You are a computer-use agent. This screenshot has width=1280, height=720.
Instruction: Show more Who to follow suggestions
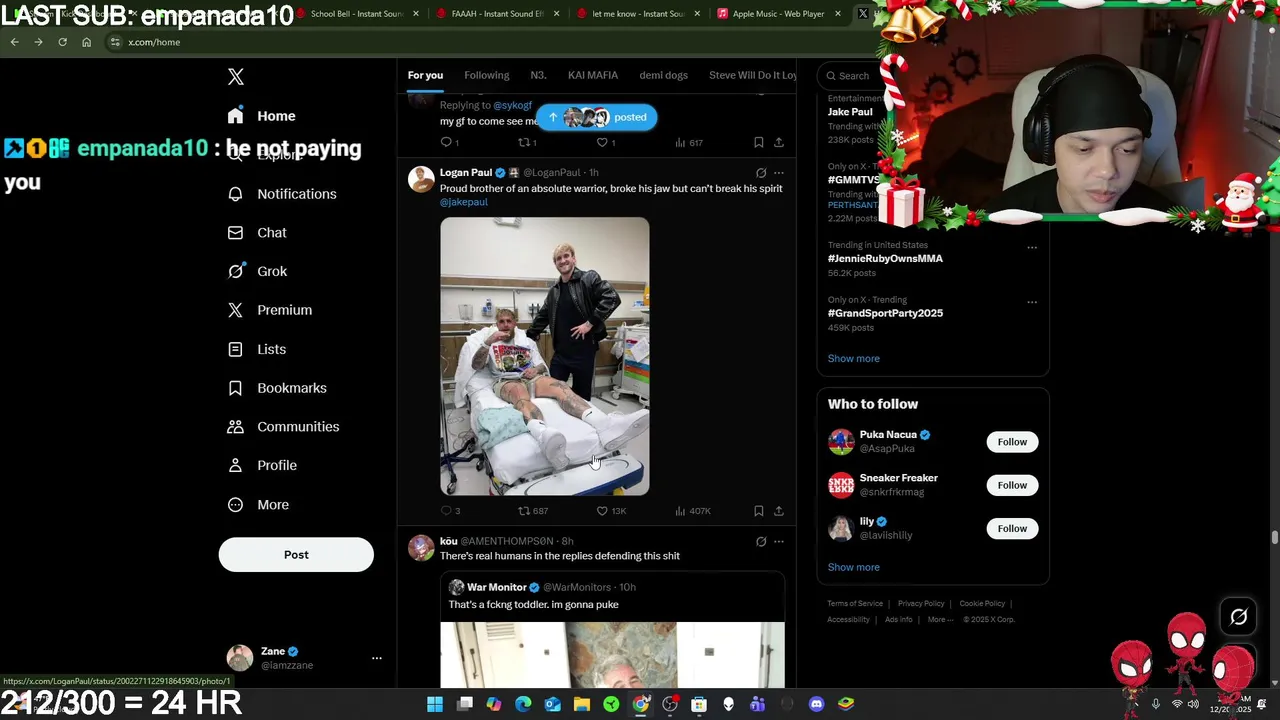click(x=853, y=567)
